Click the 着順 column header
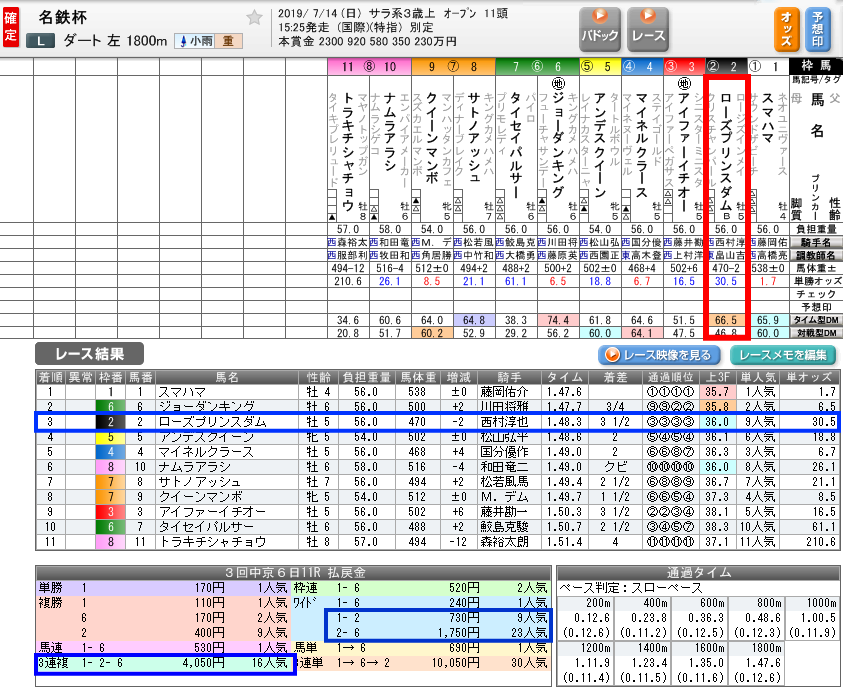This screenshot has height=689, width=843. coord(50,377)
